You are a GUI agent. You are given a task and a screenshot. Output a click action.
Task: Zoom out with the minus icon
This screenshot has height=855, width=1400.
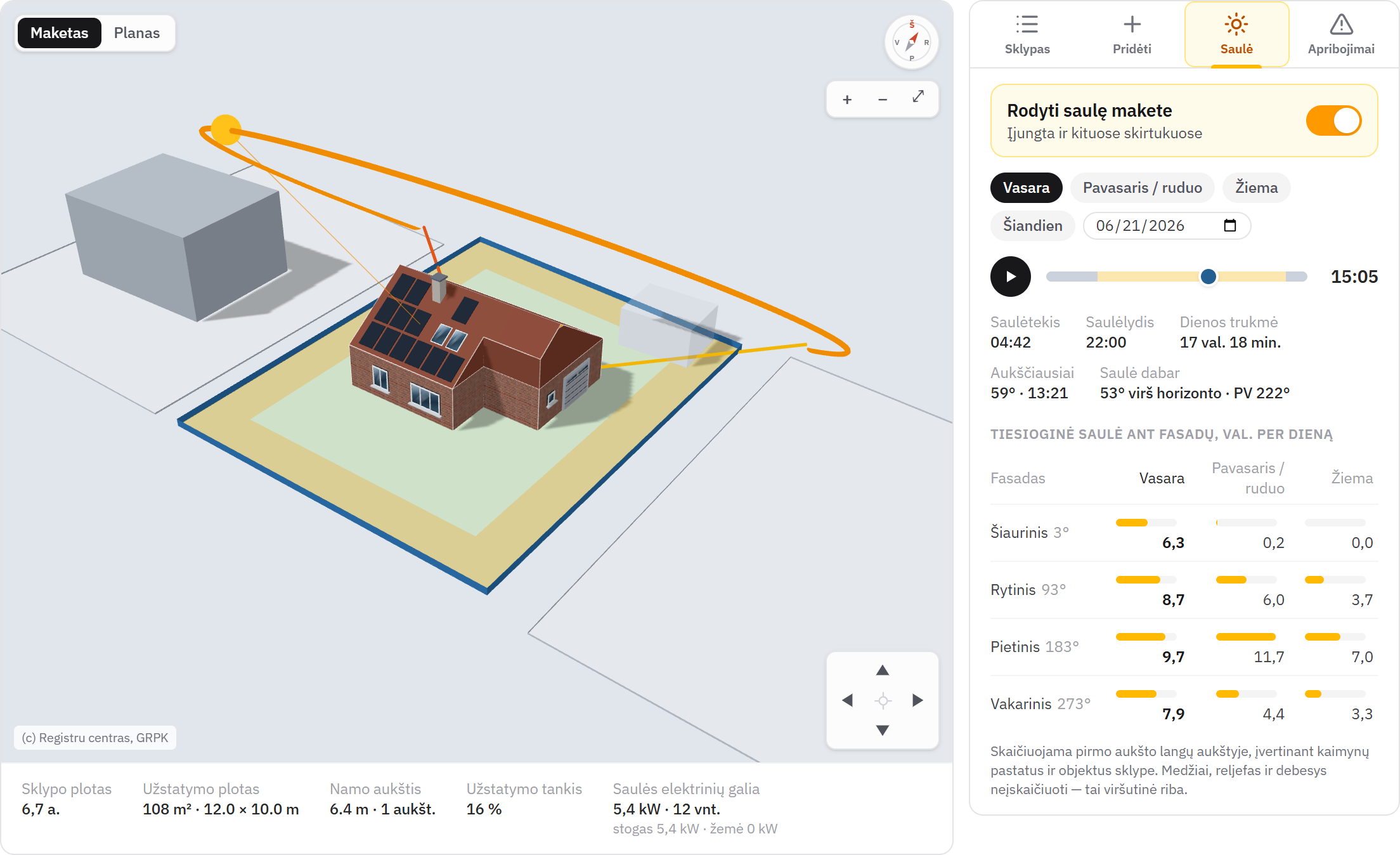[x=883, y=100]
